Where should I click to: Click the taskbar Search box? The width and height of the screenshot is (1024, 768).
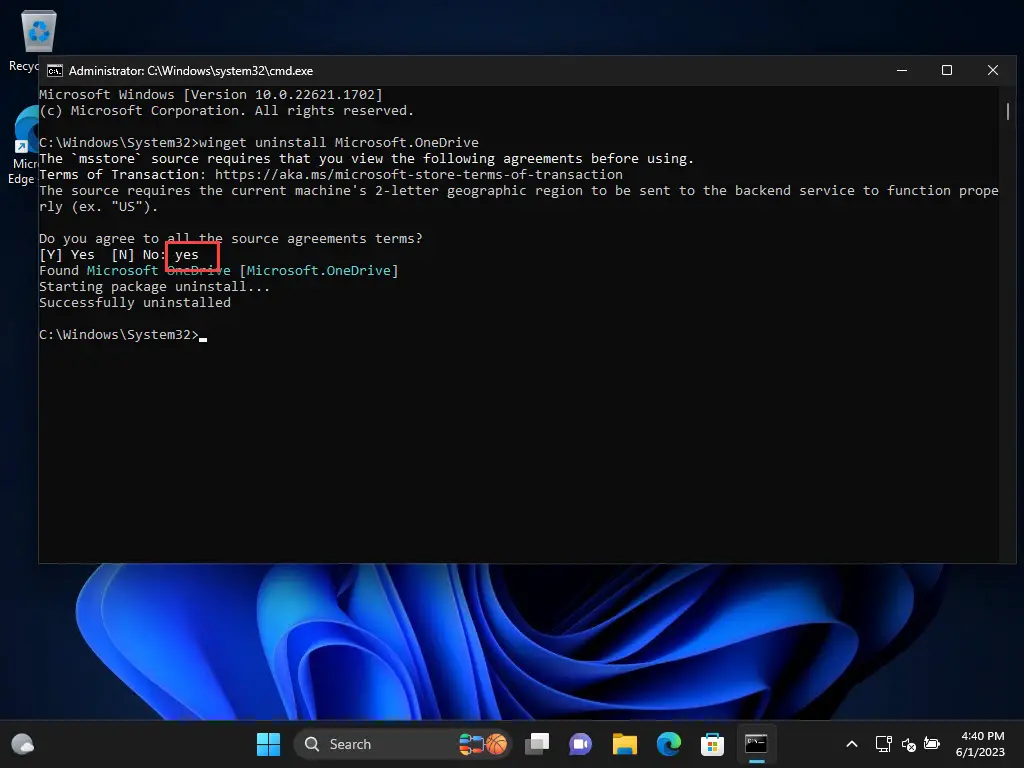[402, 744]
